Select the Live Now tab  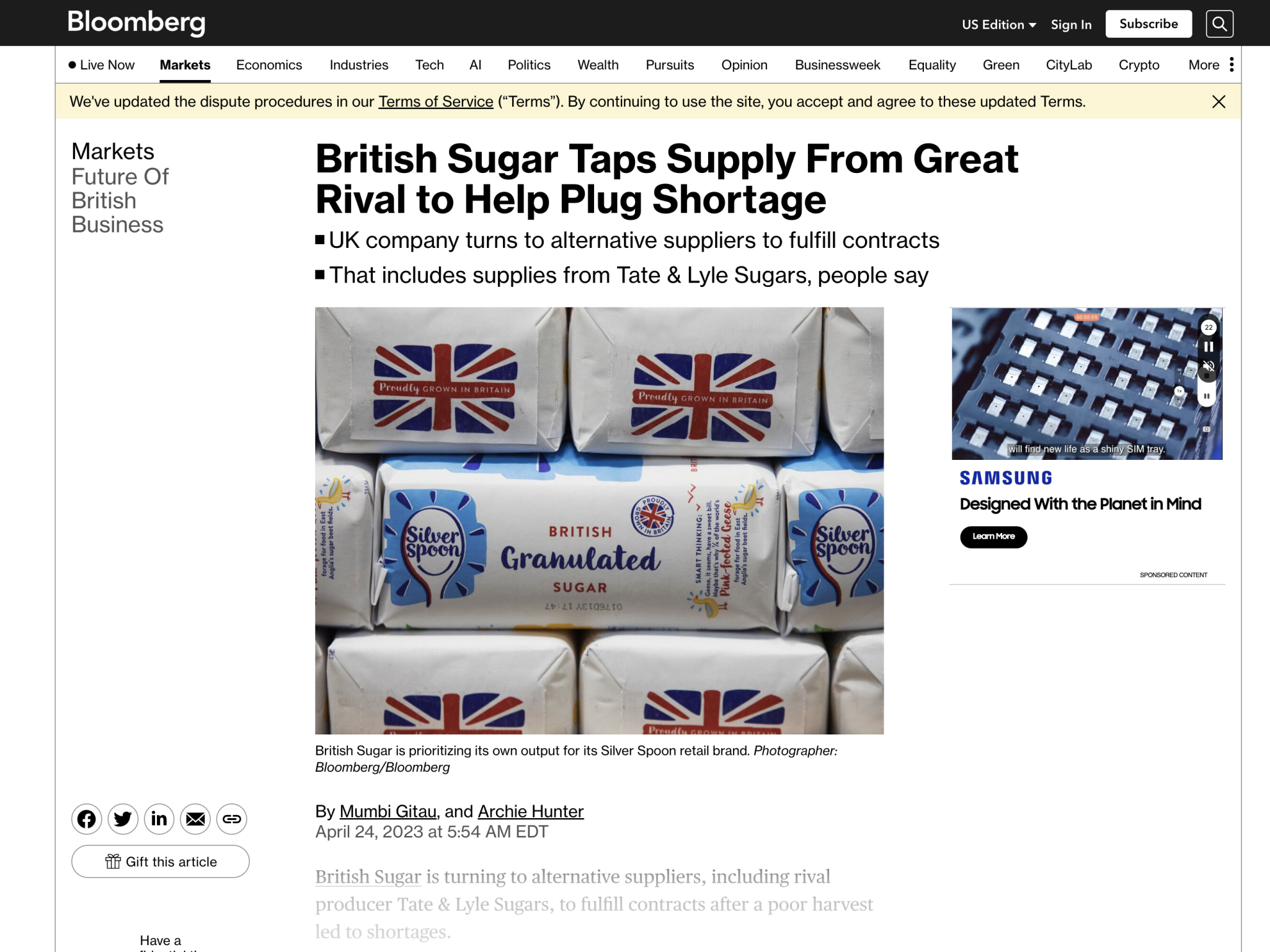[102, 64]
